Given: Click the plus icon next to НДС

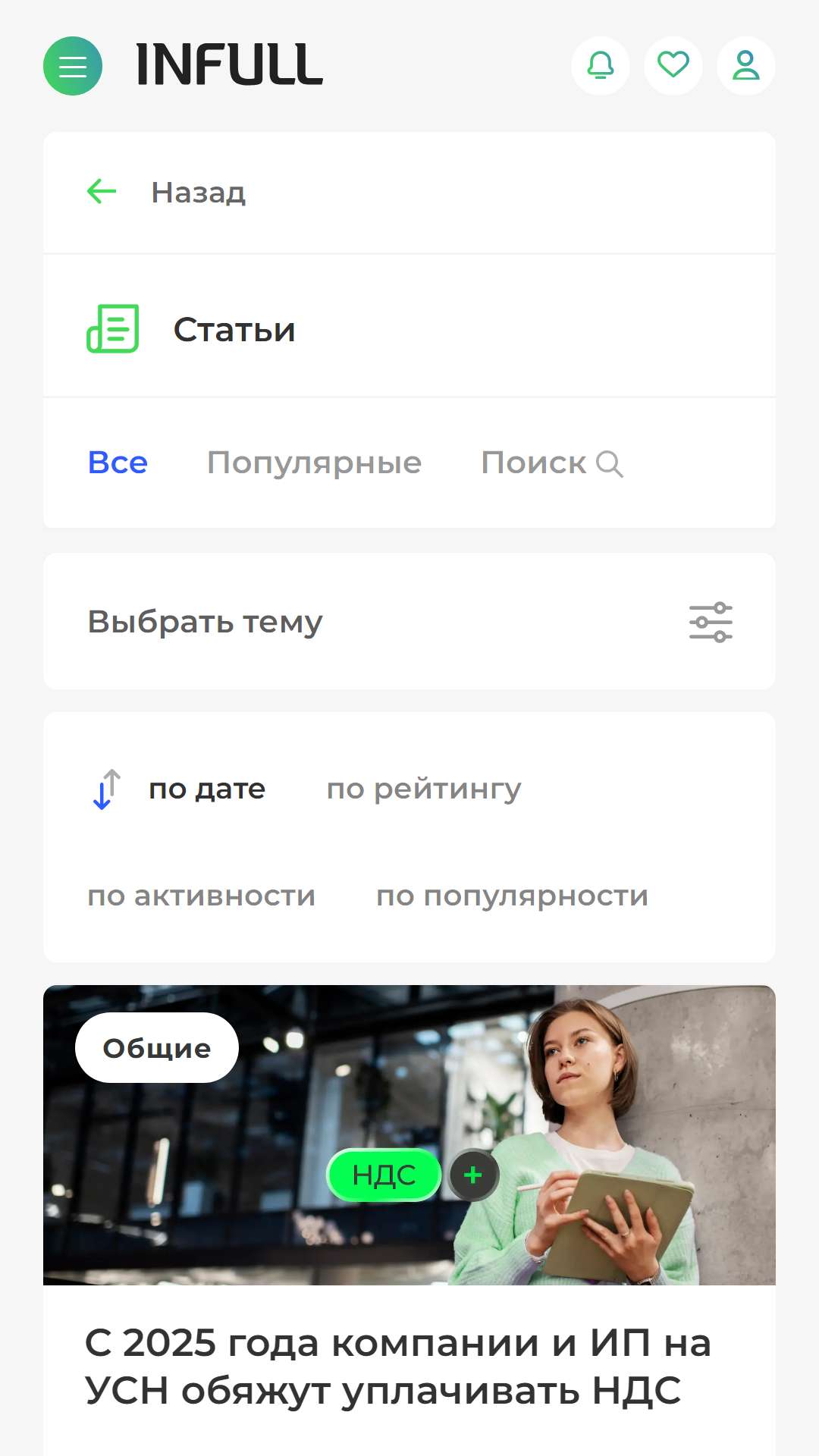Looking at the screenshot, I should (x=473, y=1175).
